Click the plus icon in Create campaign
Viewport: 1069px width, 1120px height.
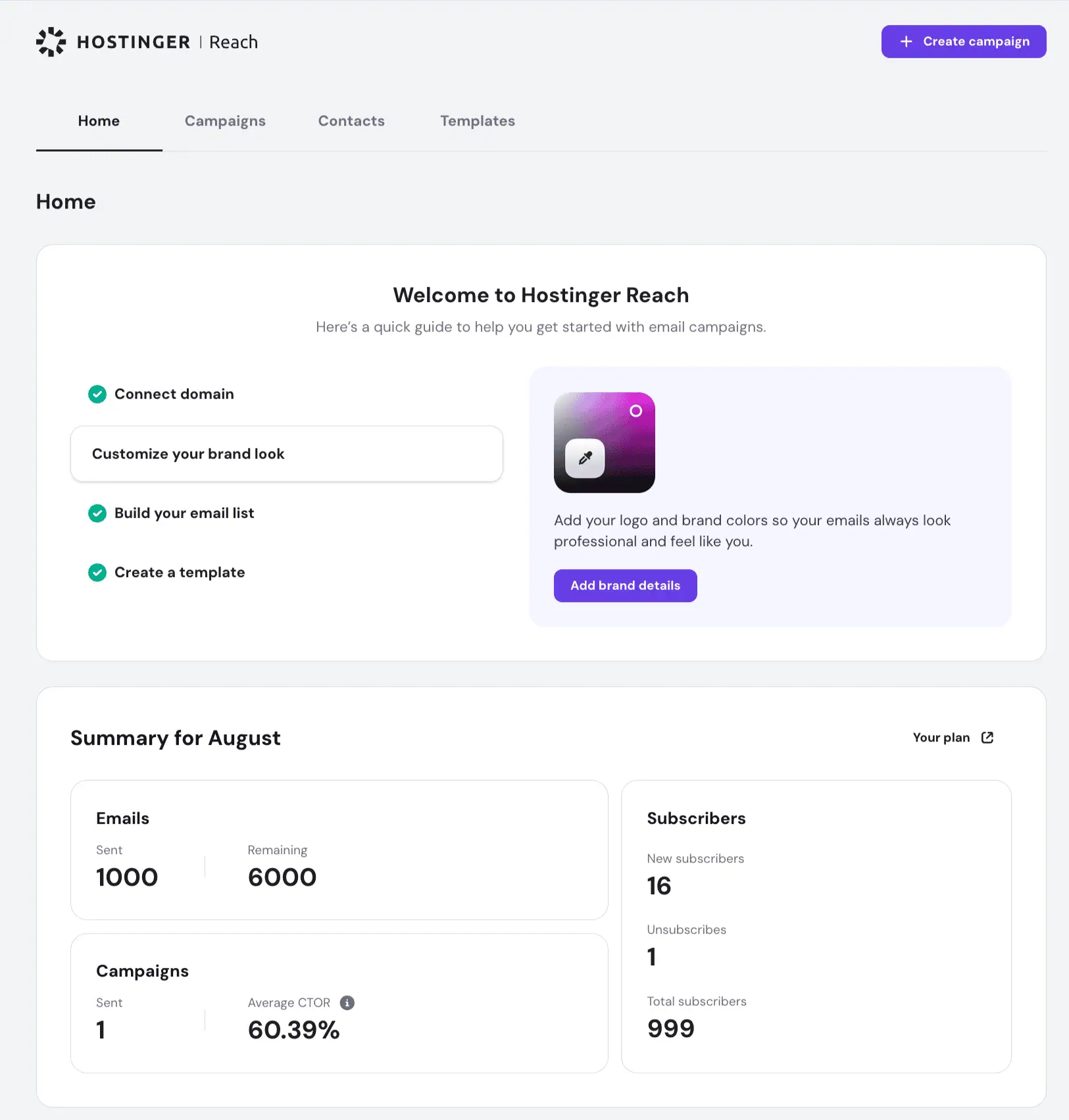tap(907, 41)
